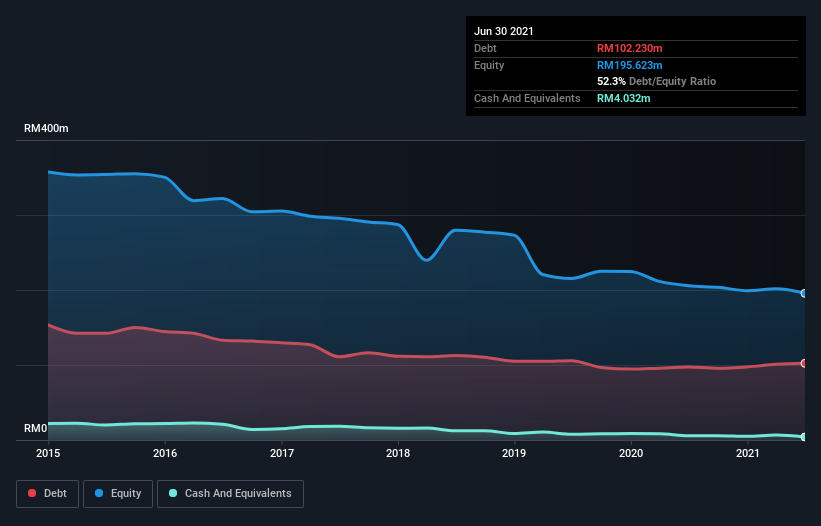Screen dimensions: 821x526
Task: Click the RM4.032m cash value
Action: coord(624,98)
